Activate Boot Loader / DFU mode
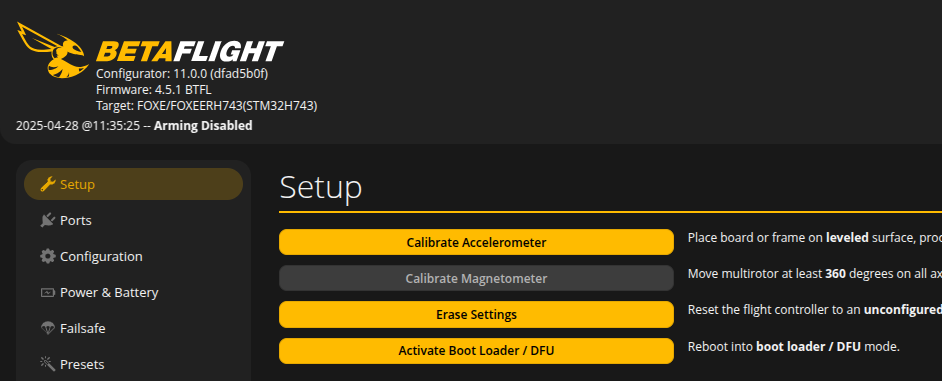The height and width of the screenshot is (381, 942). click(x=476, y=350)
